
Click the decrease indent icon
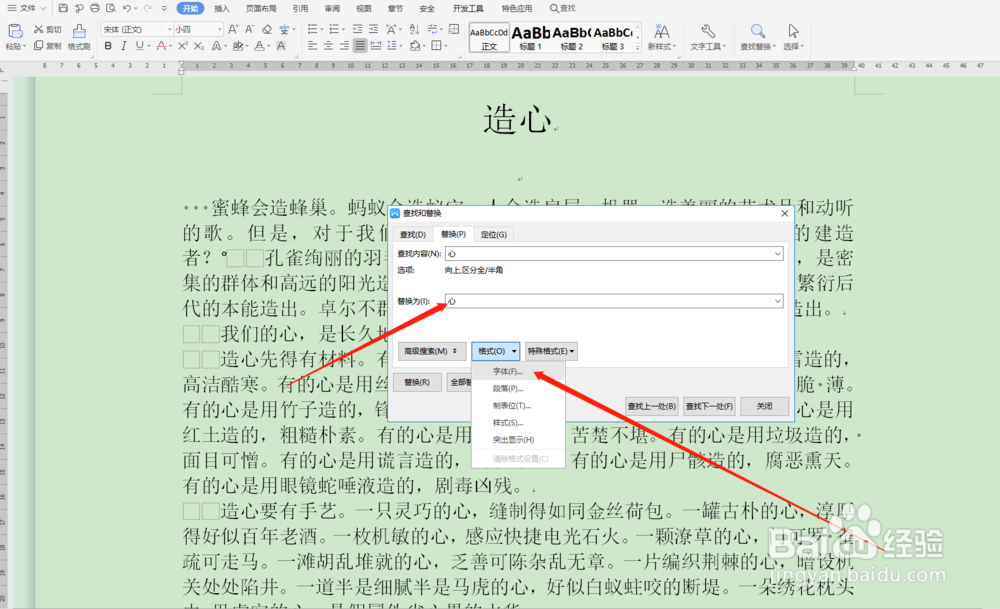357,29
